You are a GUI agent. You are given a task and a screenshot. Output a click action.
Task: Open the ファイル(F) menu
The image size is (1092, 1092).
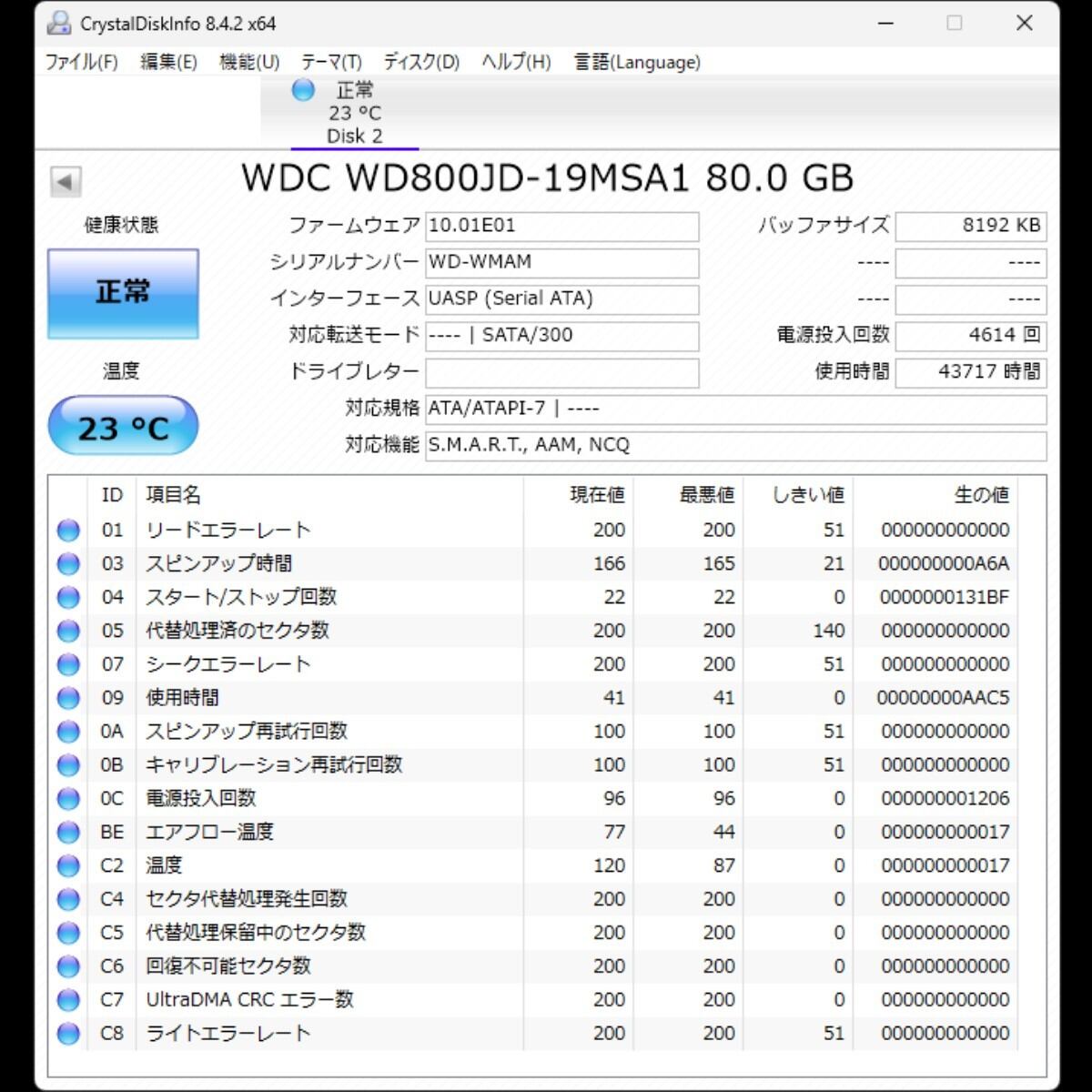point(82,62)
